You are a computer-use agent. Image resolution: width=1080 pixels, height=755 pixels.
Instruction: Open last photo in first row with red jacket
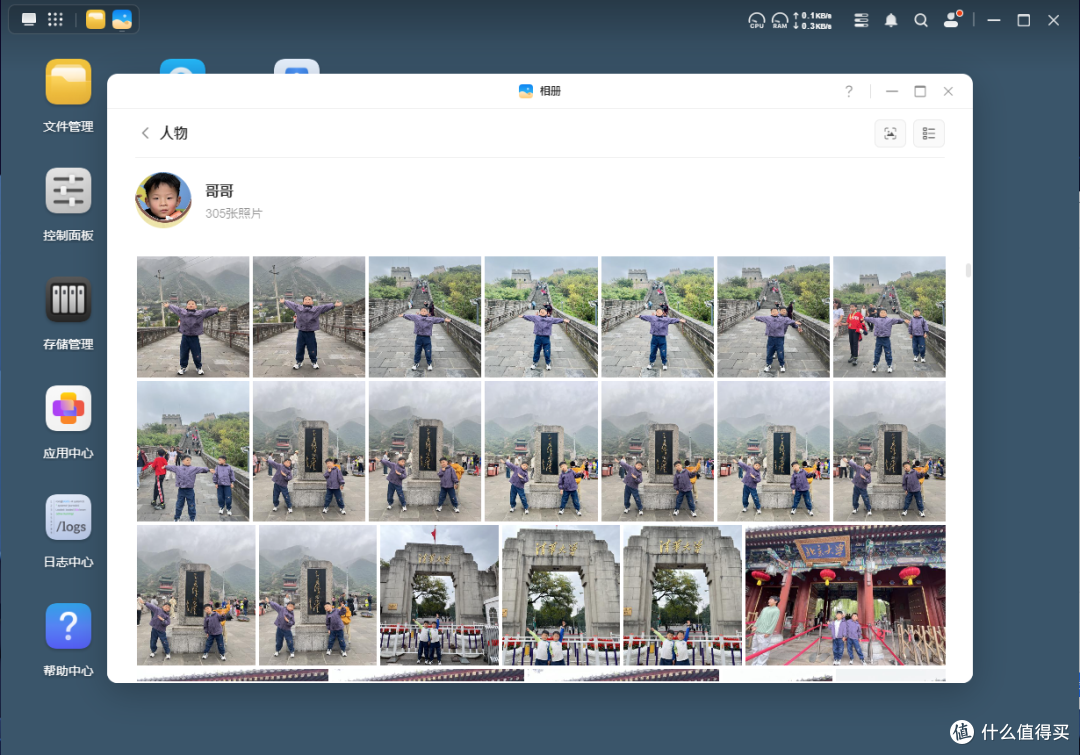pos(889,317)
